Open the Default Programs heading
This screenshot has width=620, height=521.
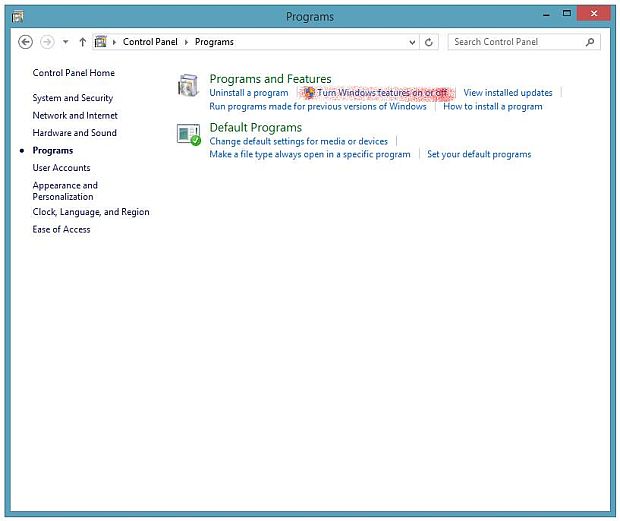(255, 127)
